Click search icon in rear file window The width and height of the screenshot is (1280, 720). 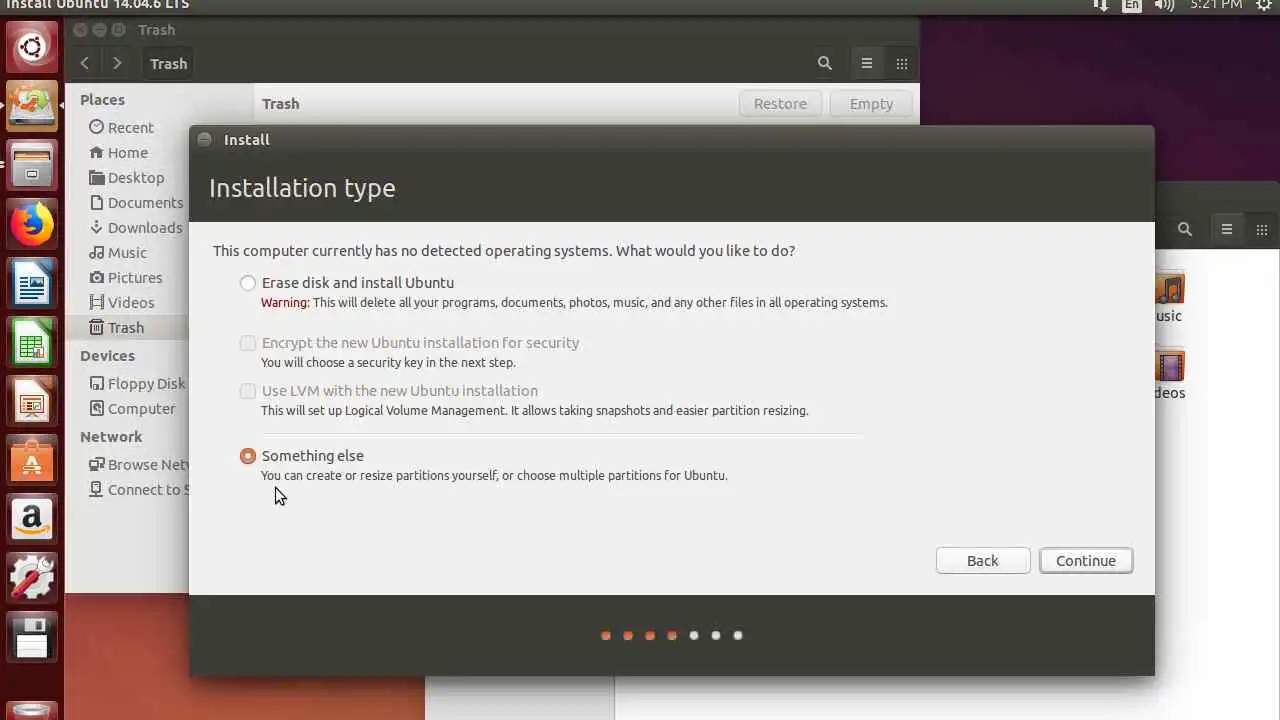(1185, 229)
